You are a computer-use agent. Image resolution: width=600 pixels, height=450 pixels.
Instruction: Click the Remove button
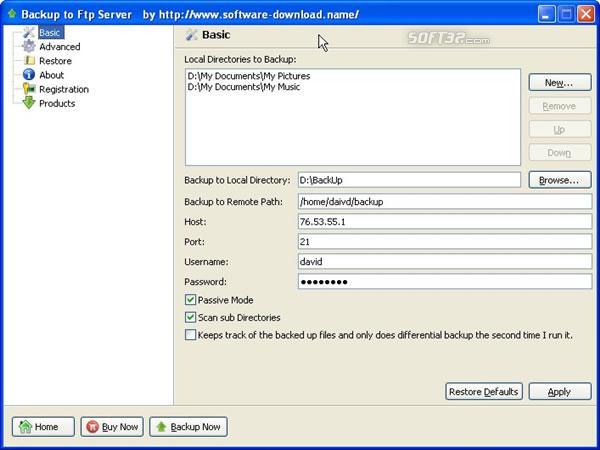tap(560, 106)
